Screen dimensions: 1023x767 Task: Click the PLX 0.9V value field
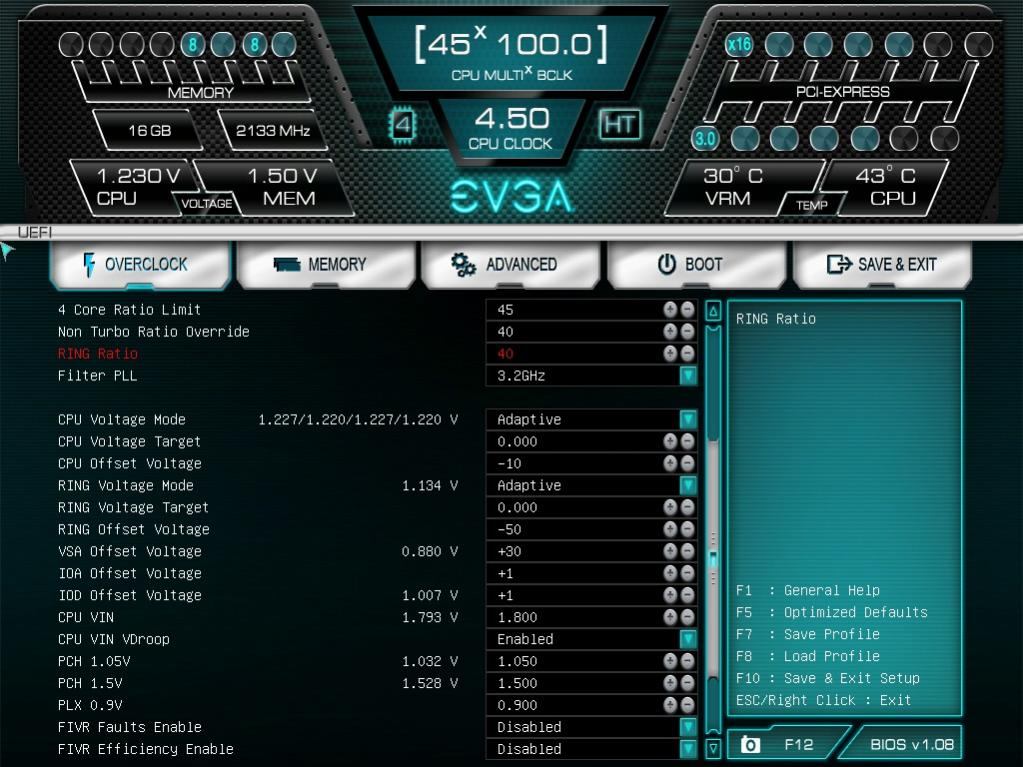point(592,705)
